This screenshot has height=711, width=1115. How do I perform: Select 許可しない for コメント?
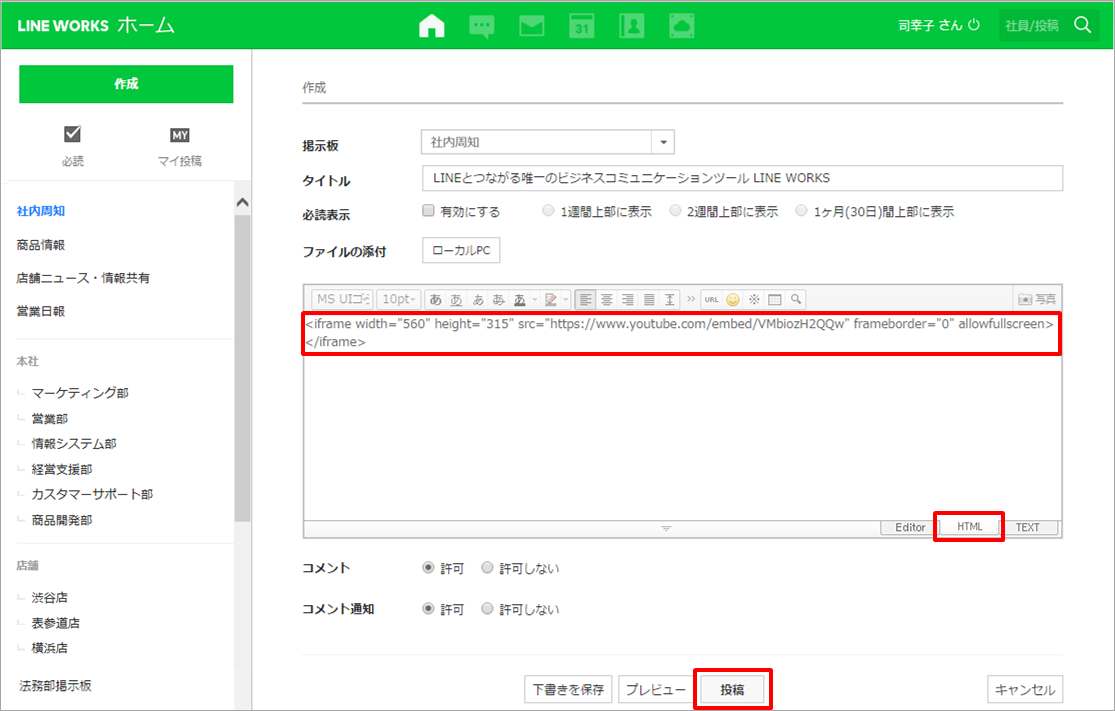coord(488,568)
